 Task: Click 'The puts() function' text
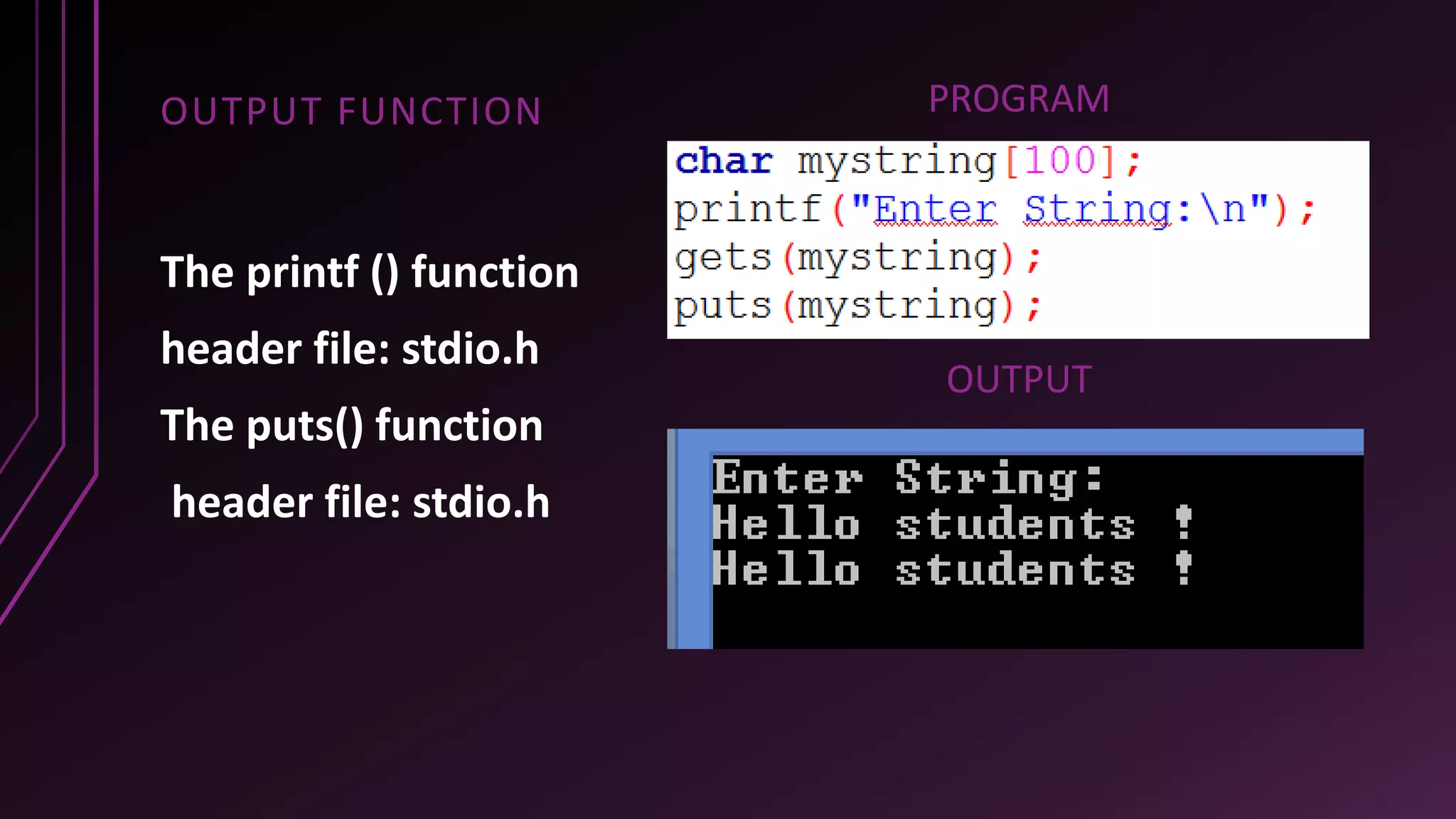click(x=351, y=426)
